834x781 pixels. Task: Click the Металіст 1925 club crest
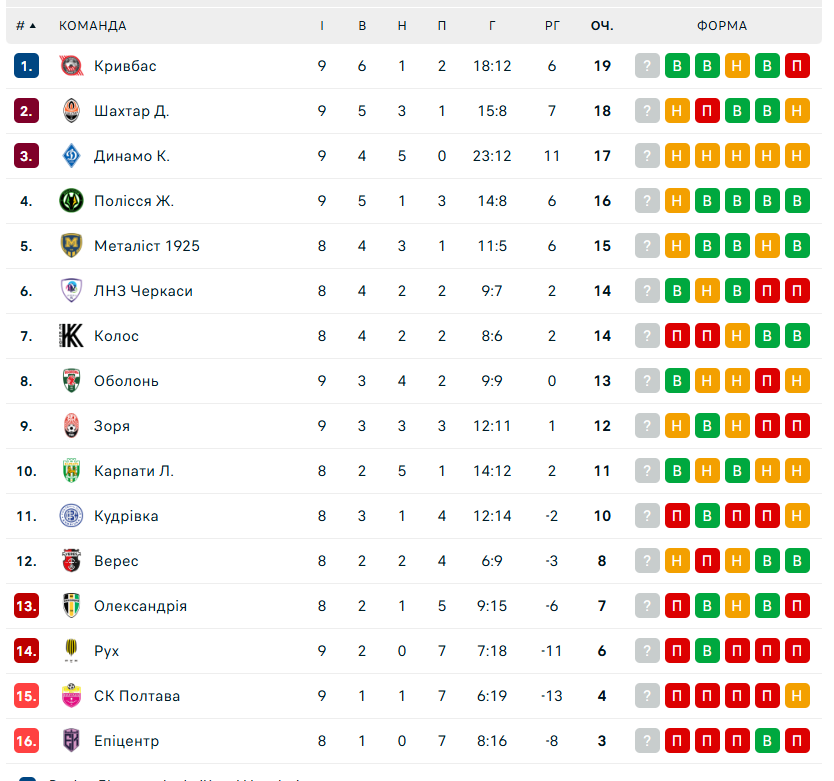pyautogui.click(x=71, y=246)
